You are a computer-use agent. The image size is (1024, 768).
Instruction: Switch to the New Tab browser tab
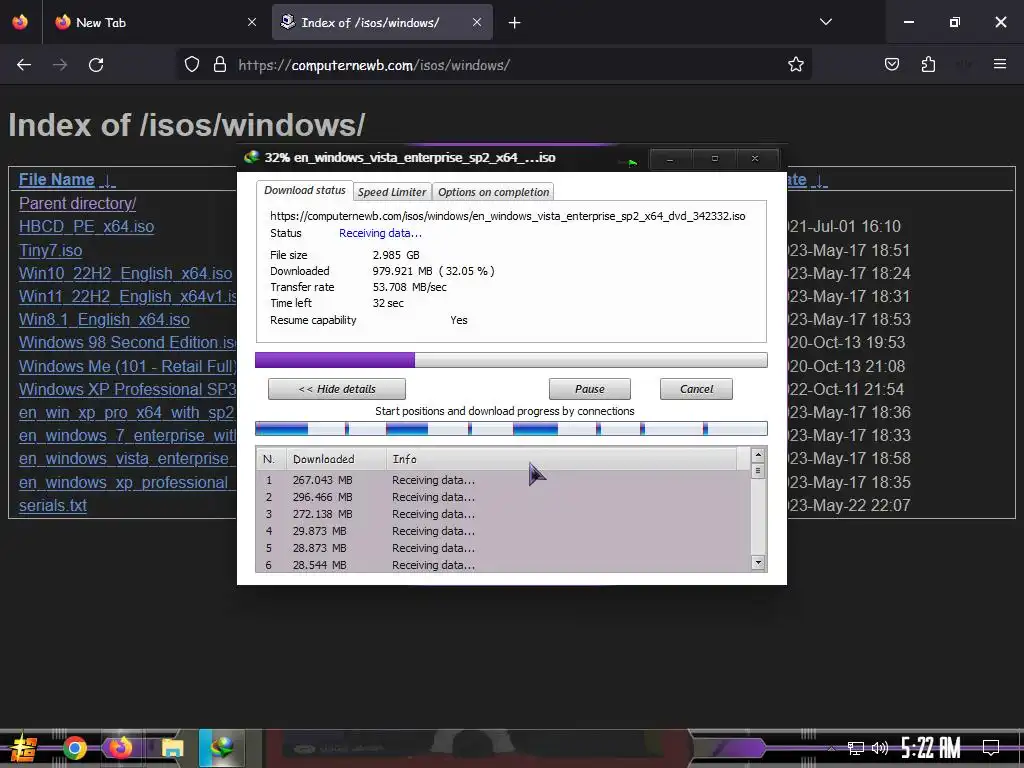coord(153,22)
